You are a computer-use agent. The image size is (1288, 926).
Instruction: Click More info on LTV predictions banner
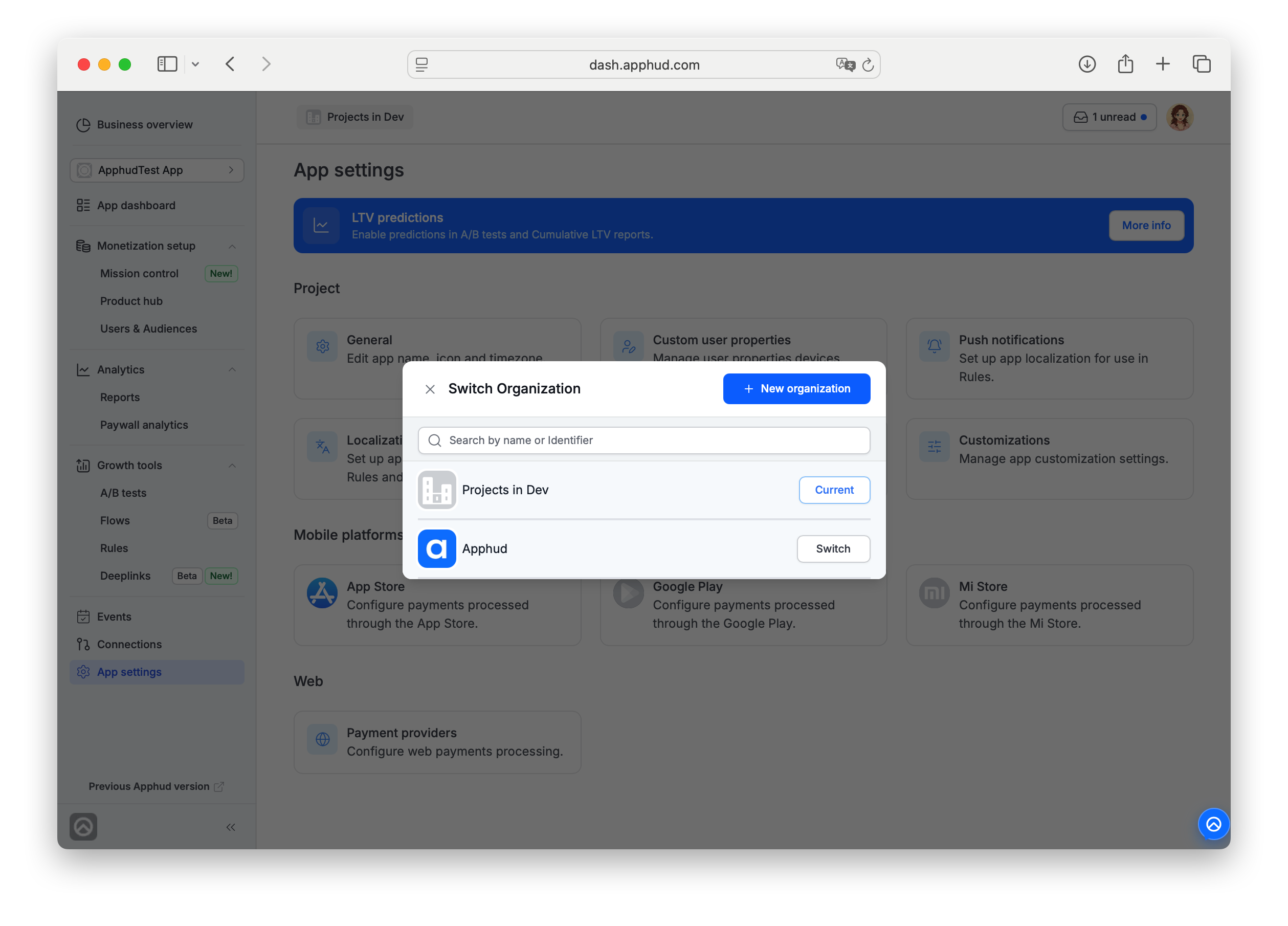click(1146, 225)
